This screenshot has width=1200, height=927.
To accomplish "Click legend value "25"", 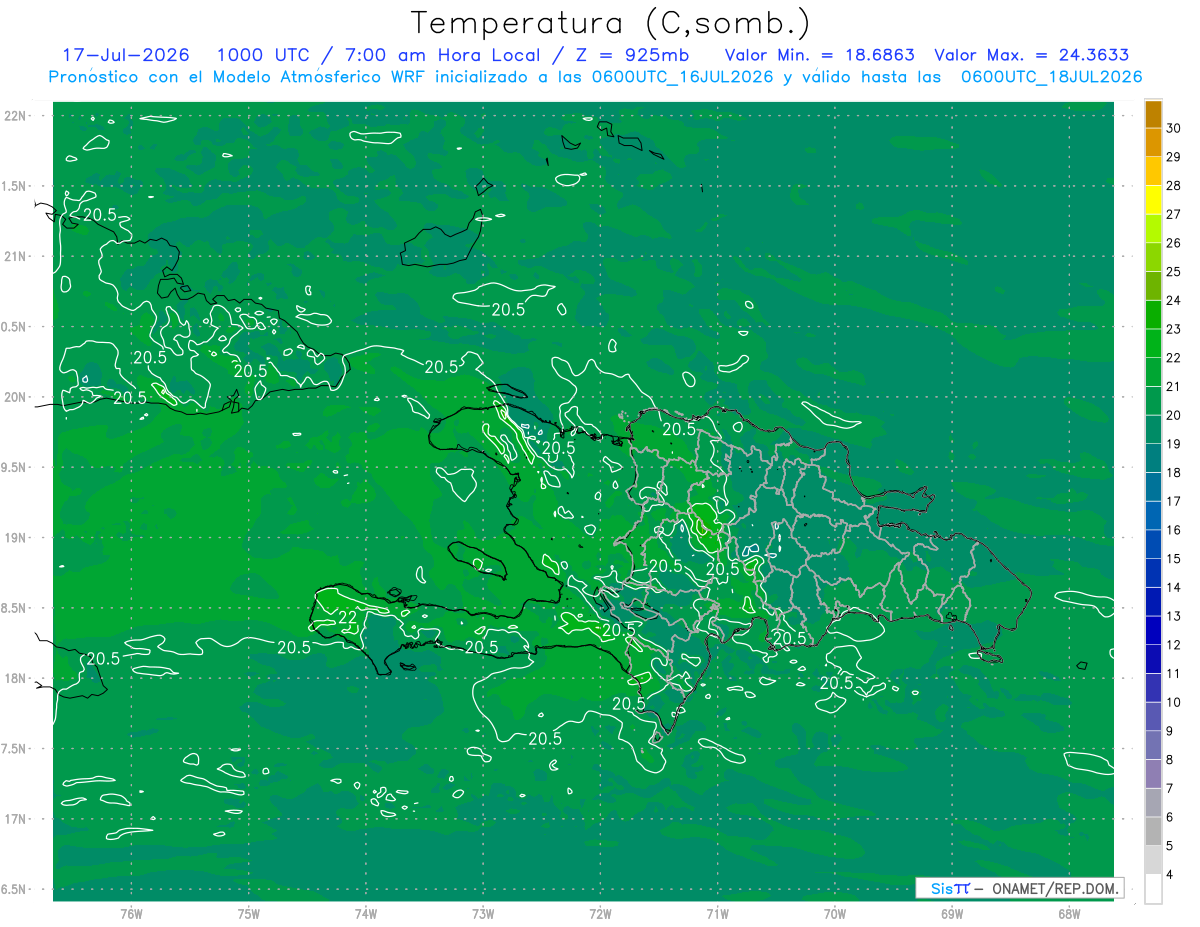I will (1174, 272).
